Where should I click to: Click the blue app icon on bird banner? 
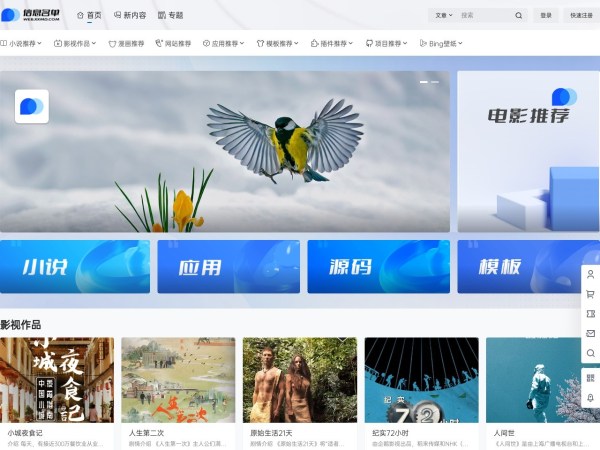pos(32,106)
